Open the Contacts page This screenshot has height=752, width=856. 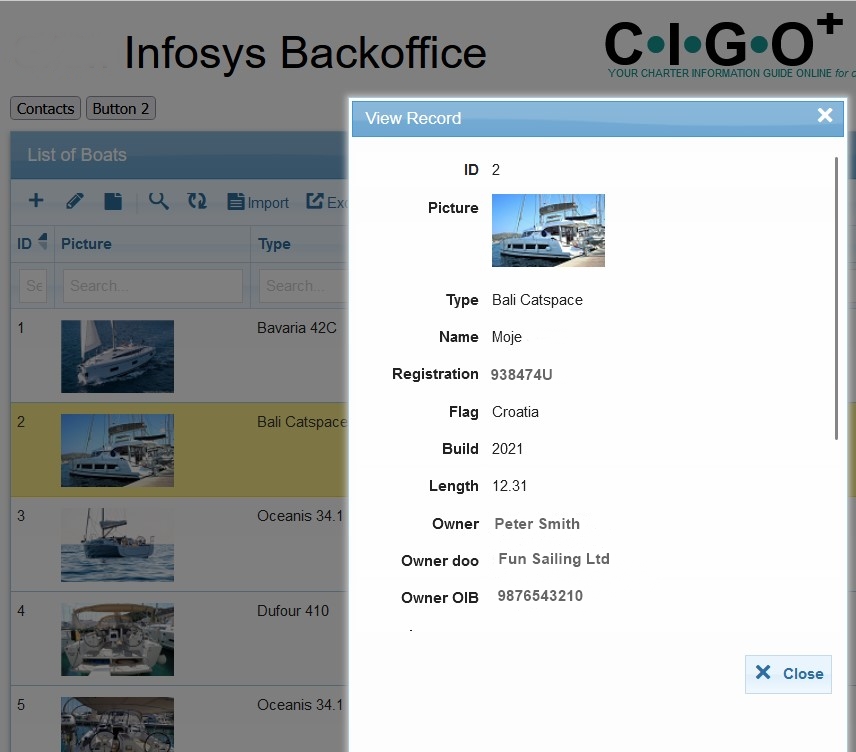(x=46, y=108)
